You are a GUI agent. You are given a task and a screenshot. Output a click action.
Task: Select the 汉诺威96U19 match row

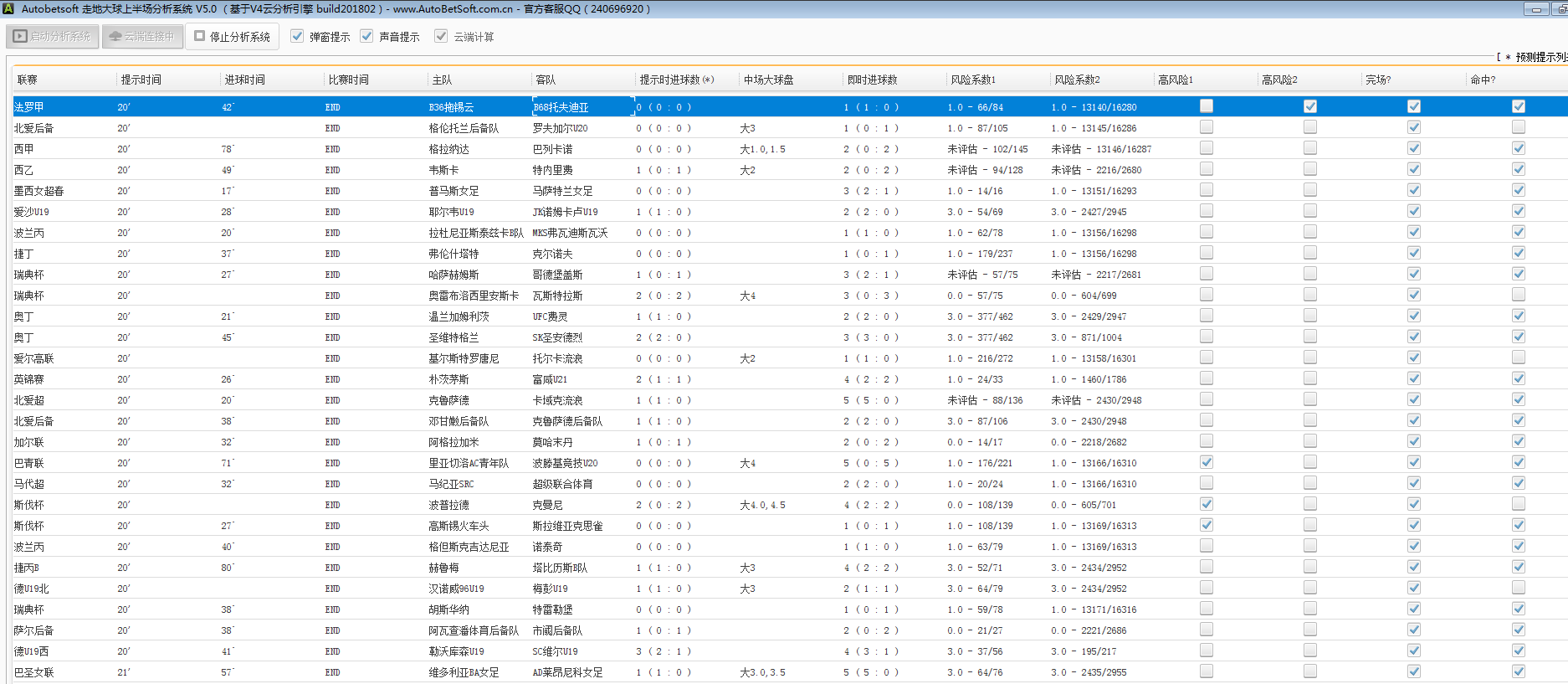[x=456, y=589]
